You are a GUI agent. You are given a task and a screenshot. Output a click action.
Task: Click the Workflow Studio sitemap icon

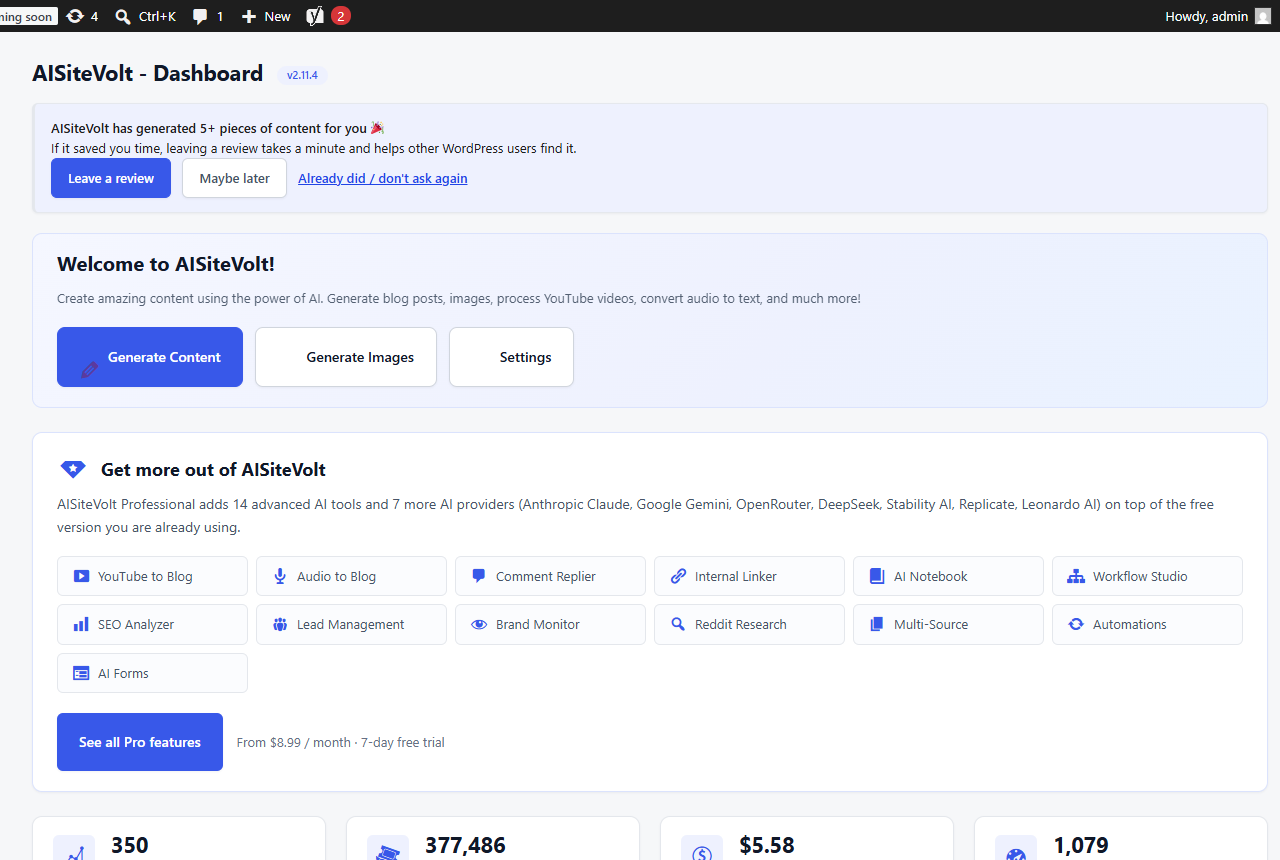tap(1076, 576)
